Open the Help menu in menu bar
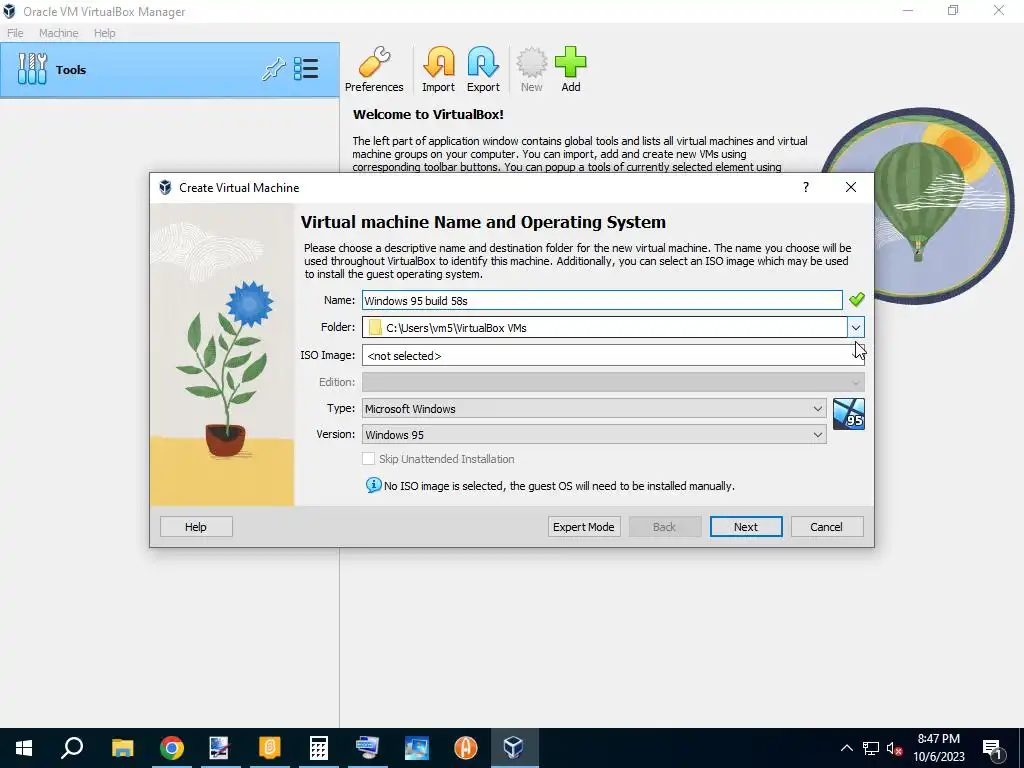This screenshot has width=1024, height=768. click(x=104, y=33)
